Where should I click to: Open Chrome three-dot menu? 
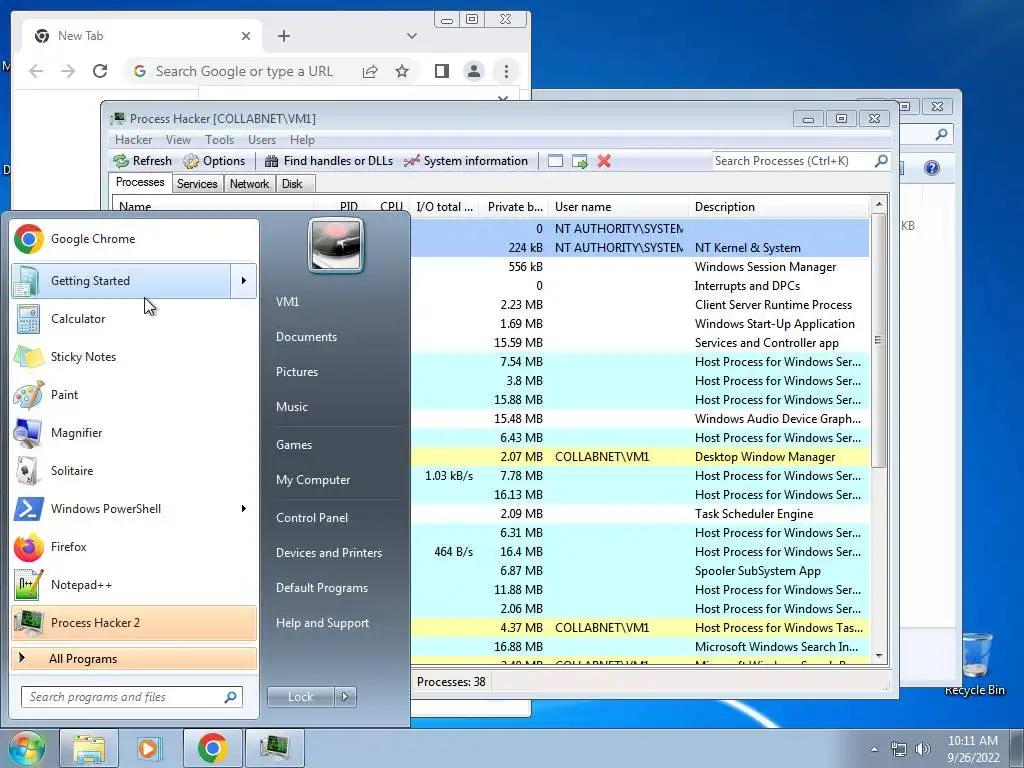(506, 71)
